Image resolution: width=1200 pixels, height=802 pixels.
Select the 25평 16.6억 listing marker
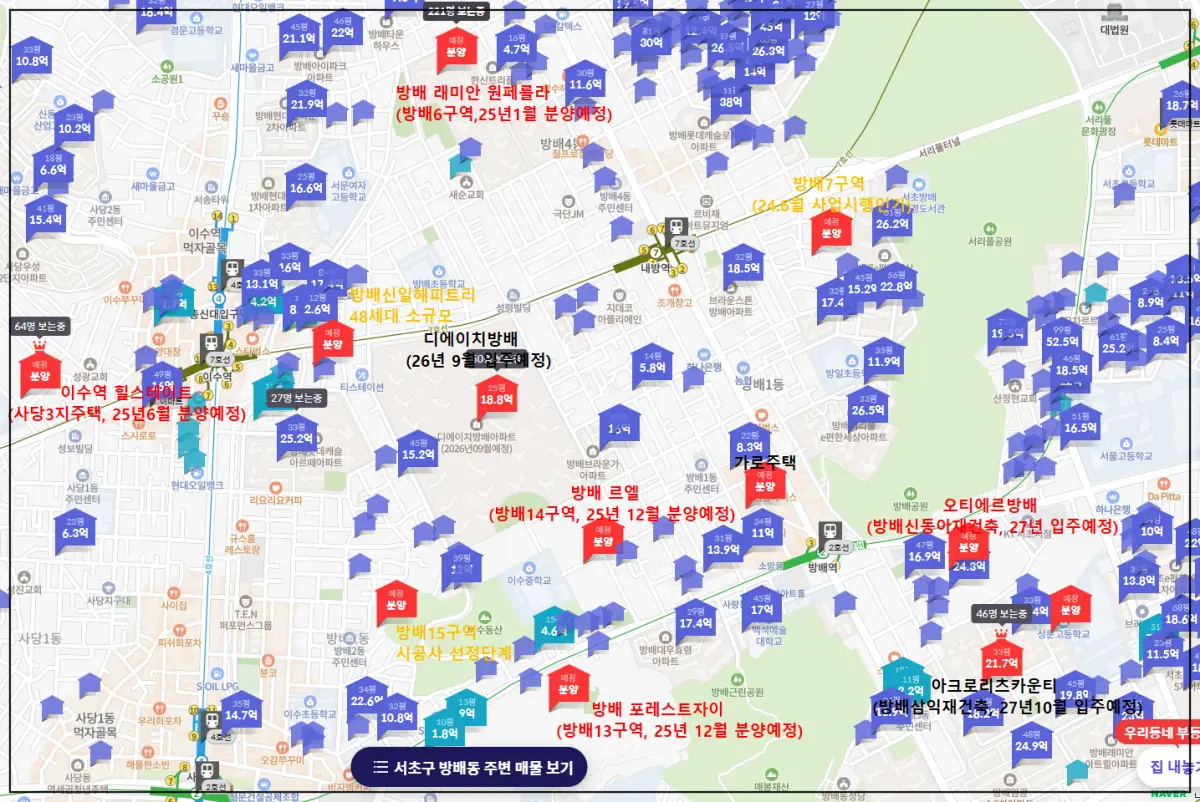tap(306, 187)
